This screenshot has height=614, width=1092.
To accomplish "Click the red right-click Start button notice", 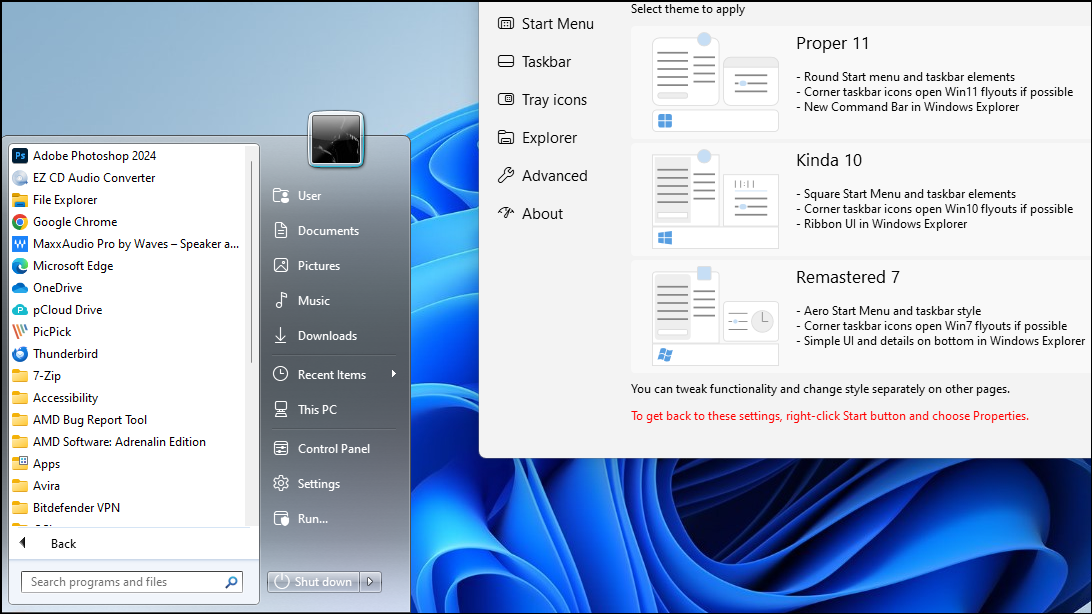I will (x=829, y=416).
